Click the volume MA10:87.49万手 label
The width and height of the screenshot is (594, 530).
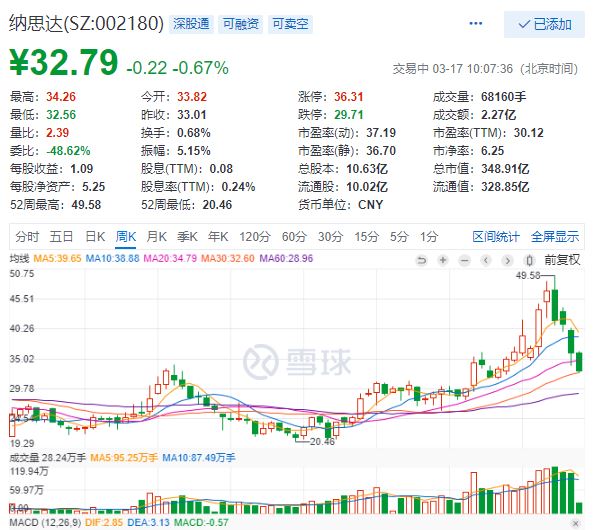199,458
